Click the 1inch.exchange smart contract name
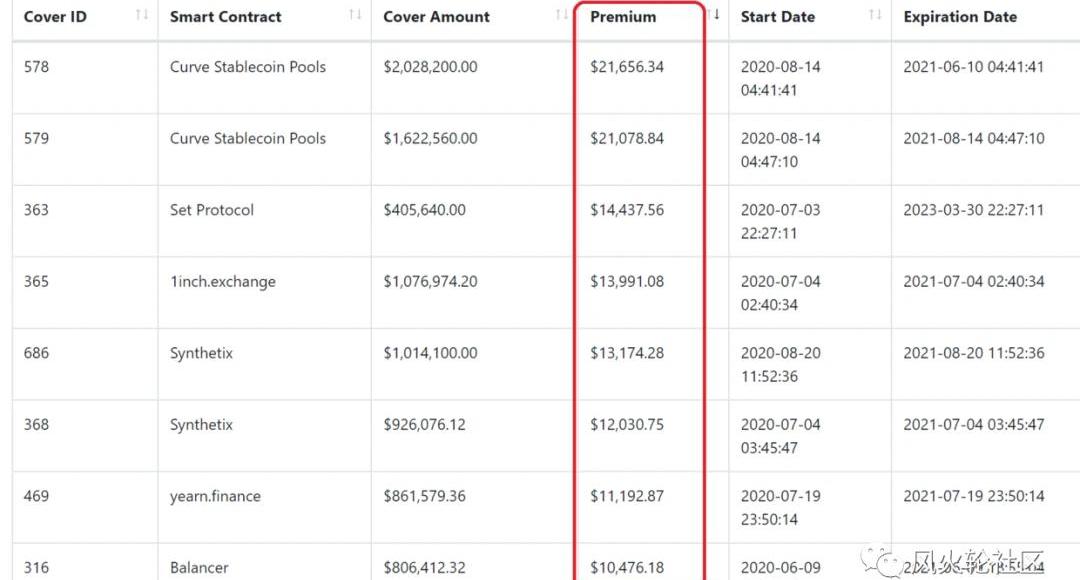 223,282
